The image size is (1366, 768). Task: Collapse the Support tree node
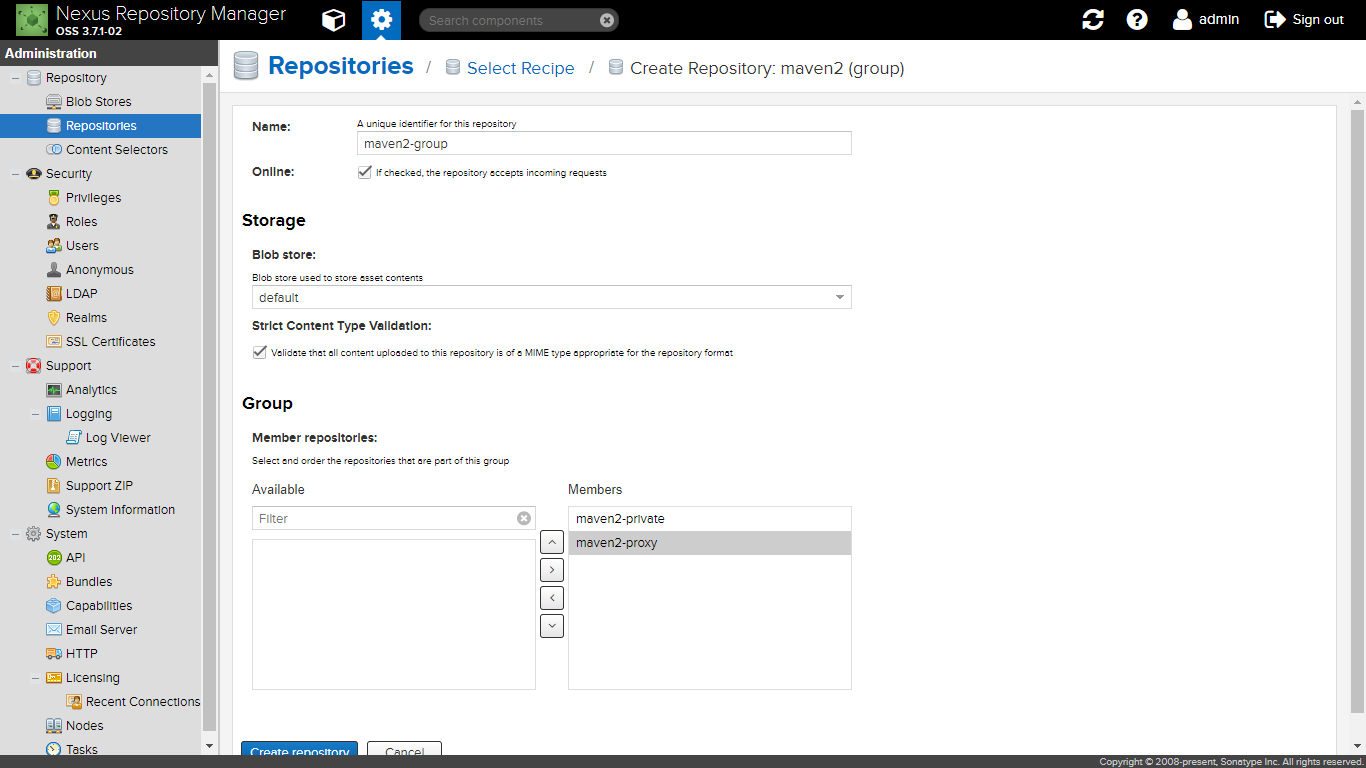pyautogui.click(x=15, y=366)
